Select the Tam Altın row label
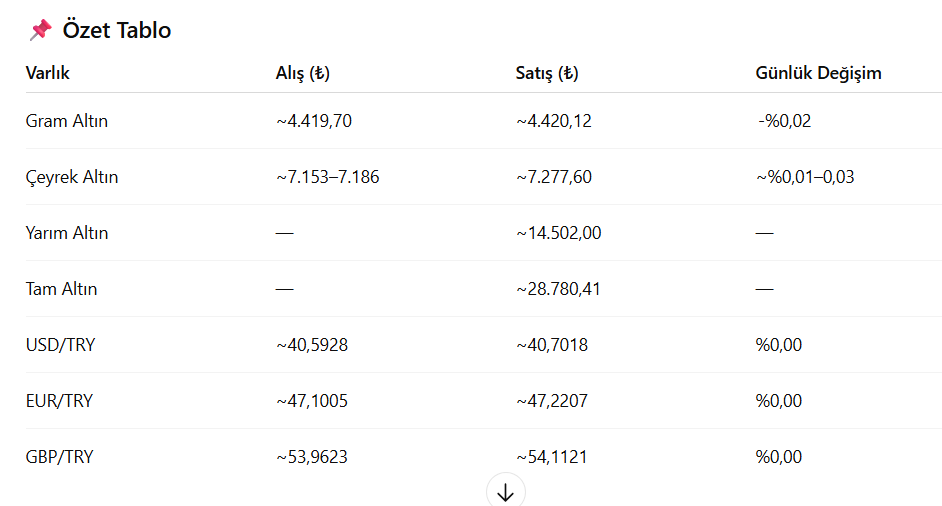Viewport: 942px width, 506px height. click(x=61, y=289)
